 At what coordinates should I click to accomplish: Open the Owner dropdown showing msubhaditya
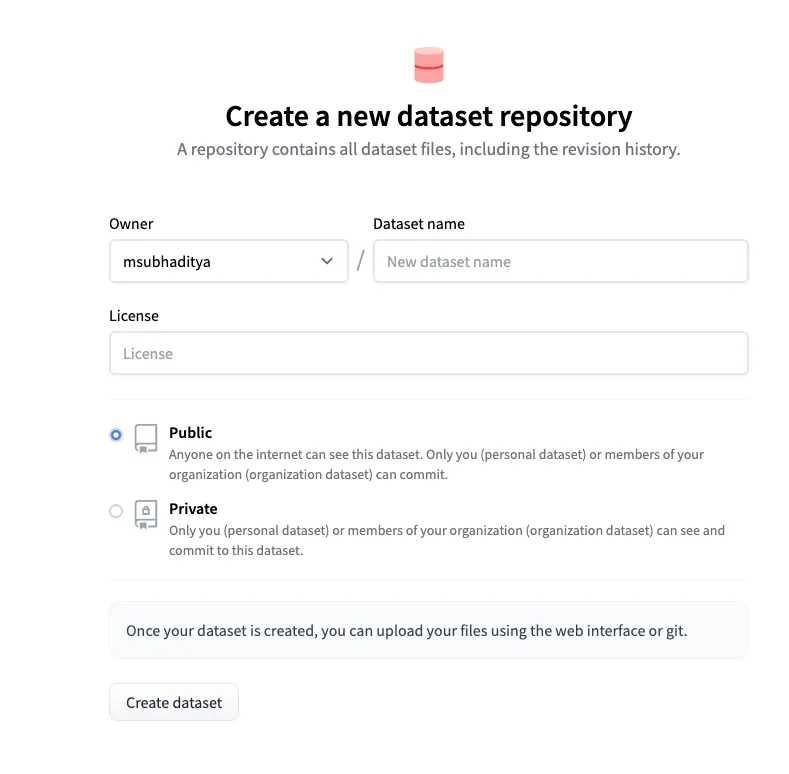pos(228,262)
